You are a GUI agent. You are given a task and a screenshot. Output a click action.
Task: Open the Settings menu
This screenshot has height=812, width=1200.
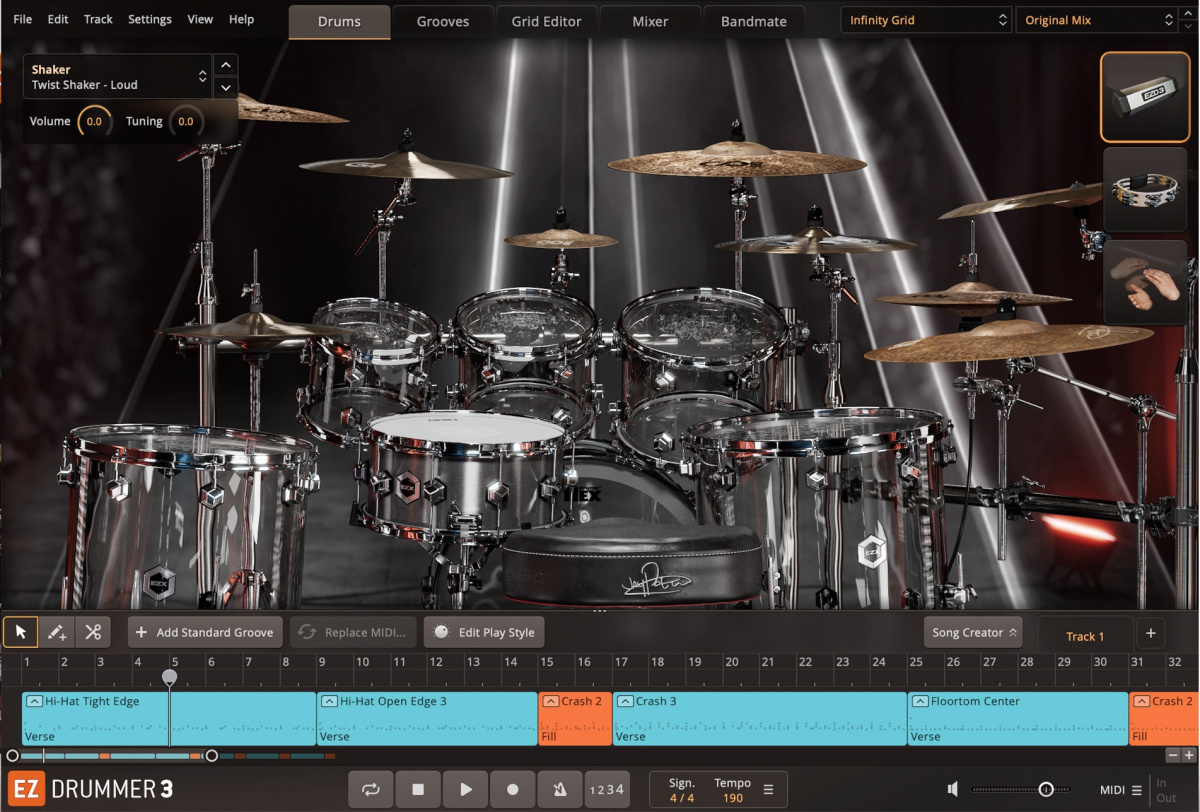[x=150, y=18]
